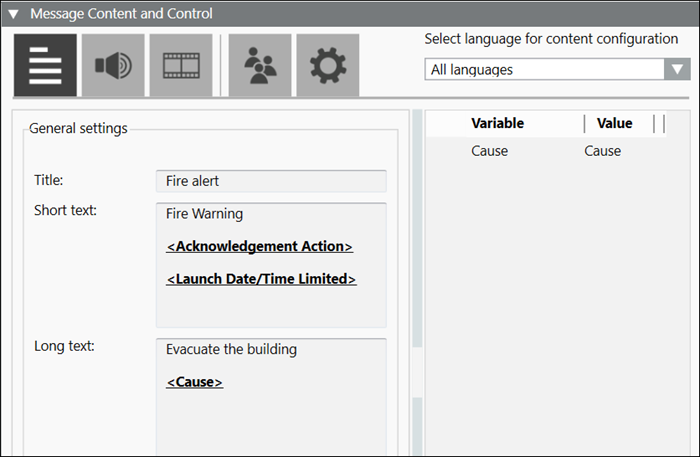700x457 pixels.
Task: Select the recipients people group icon
Action: [x=260, y=65]
